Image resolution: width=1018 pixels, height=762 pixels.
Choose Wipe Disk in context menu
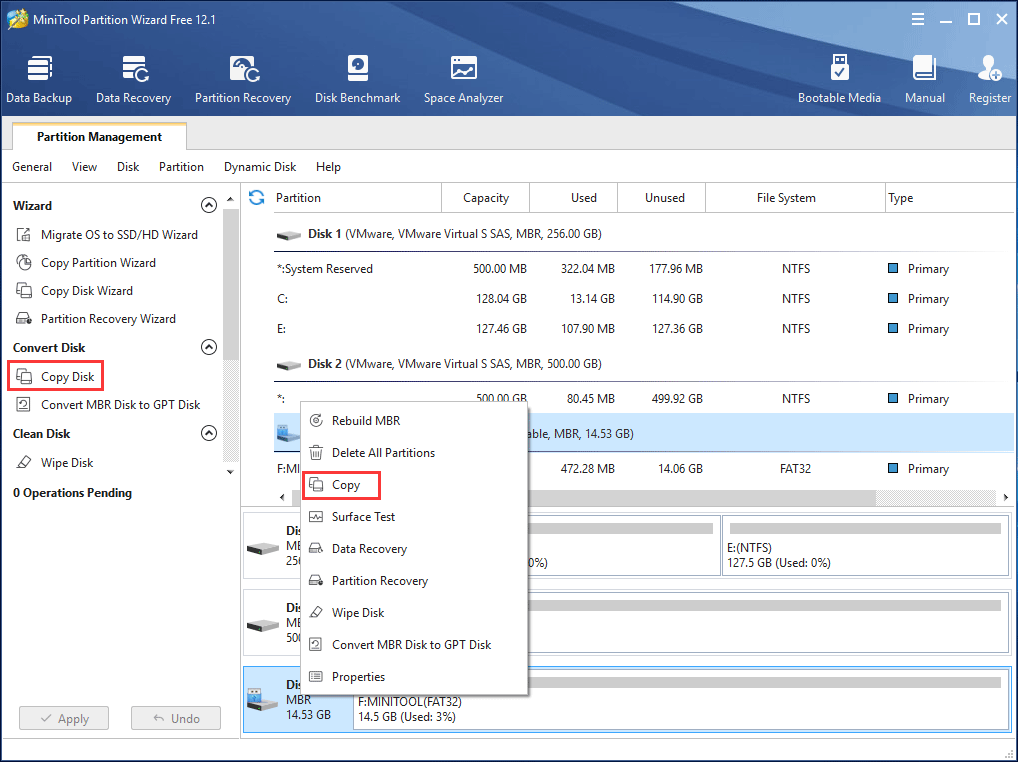[x=414, y=612]
